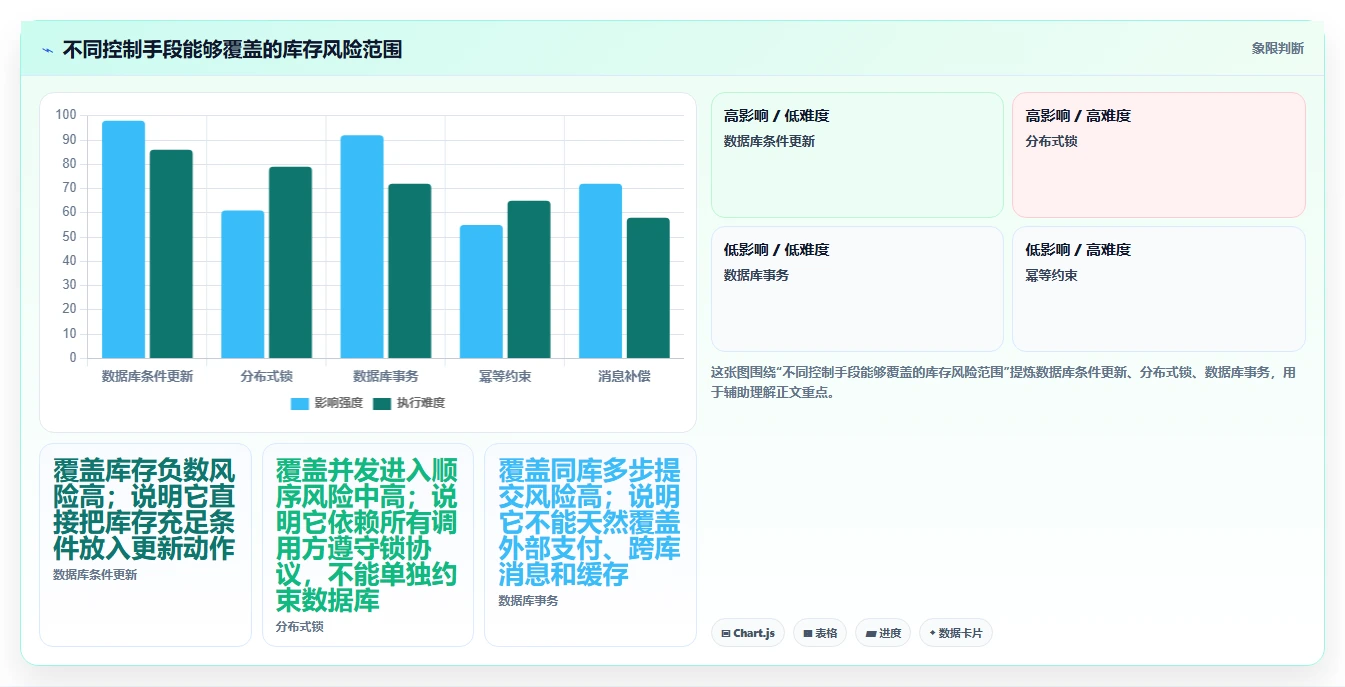Click 分布式锁 caption under second data card

[300, 627]
